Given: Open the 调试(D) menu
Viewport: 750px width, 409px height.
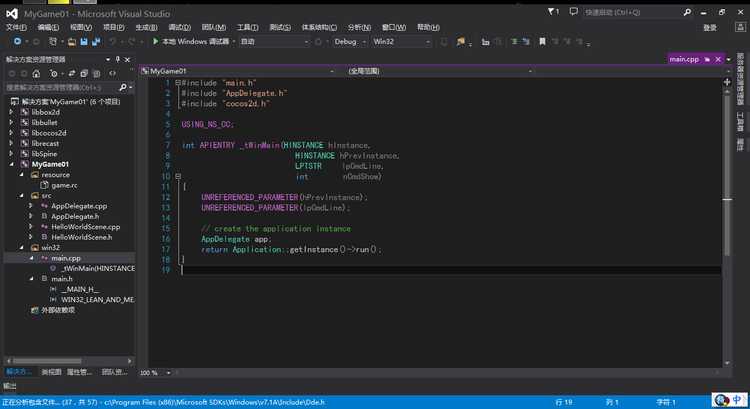Looking at the screenshot, I should 179,27.
